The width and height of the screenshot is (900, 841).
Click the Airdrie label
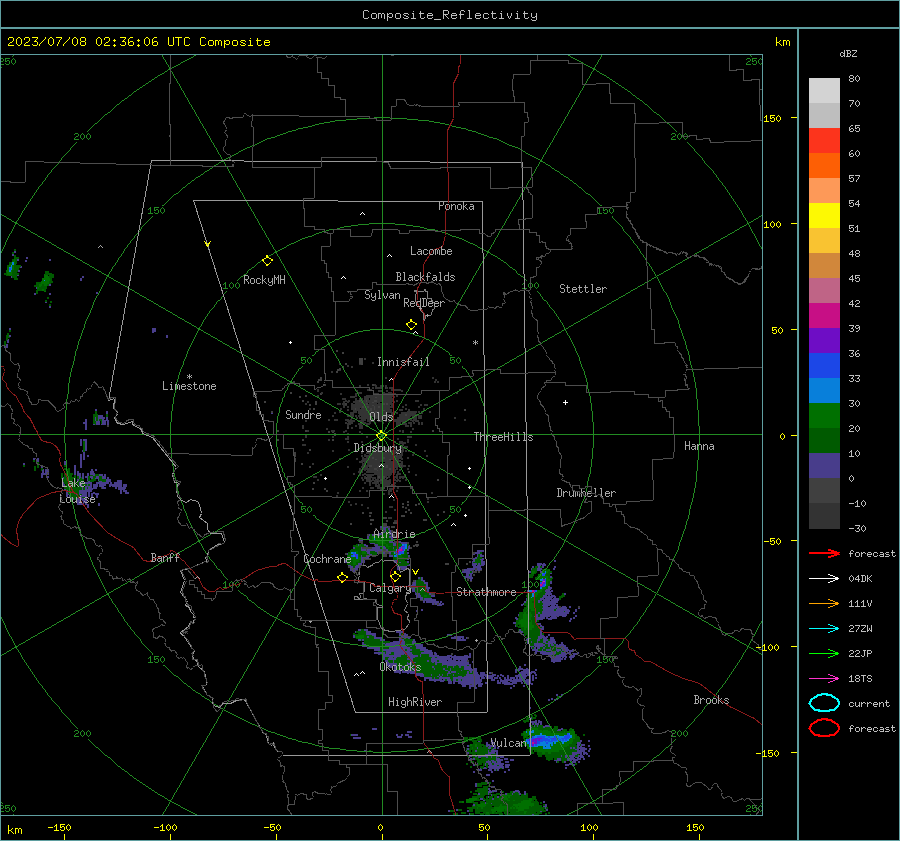394,534
